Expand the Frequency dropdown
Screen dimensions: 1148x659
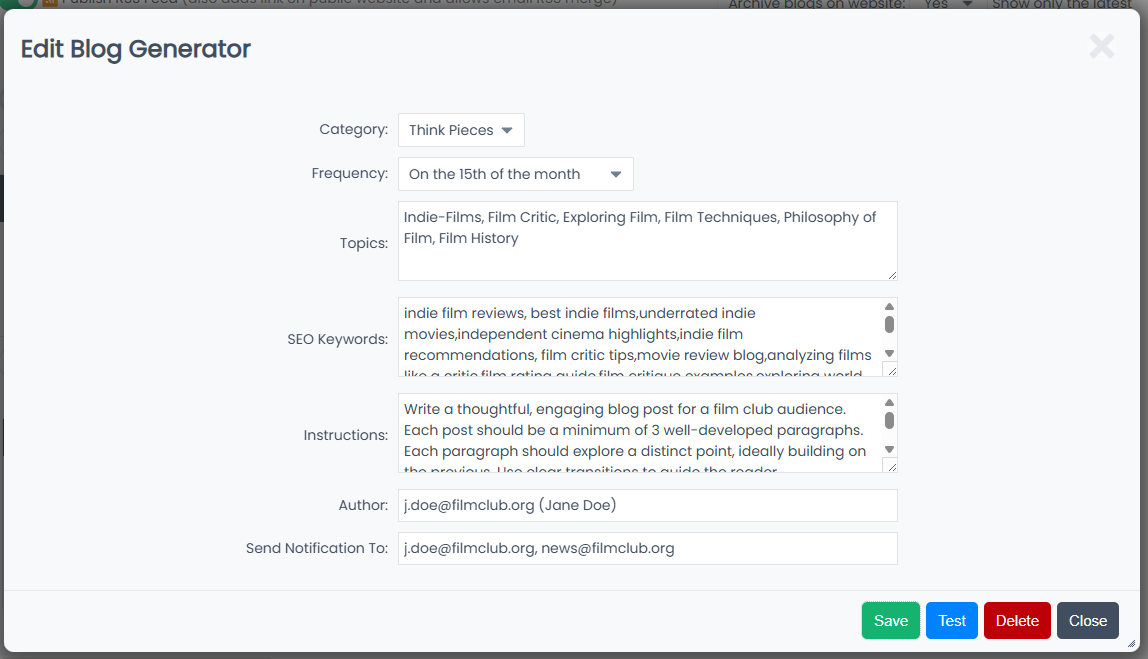[x=515, y=174]
